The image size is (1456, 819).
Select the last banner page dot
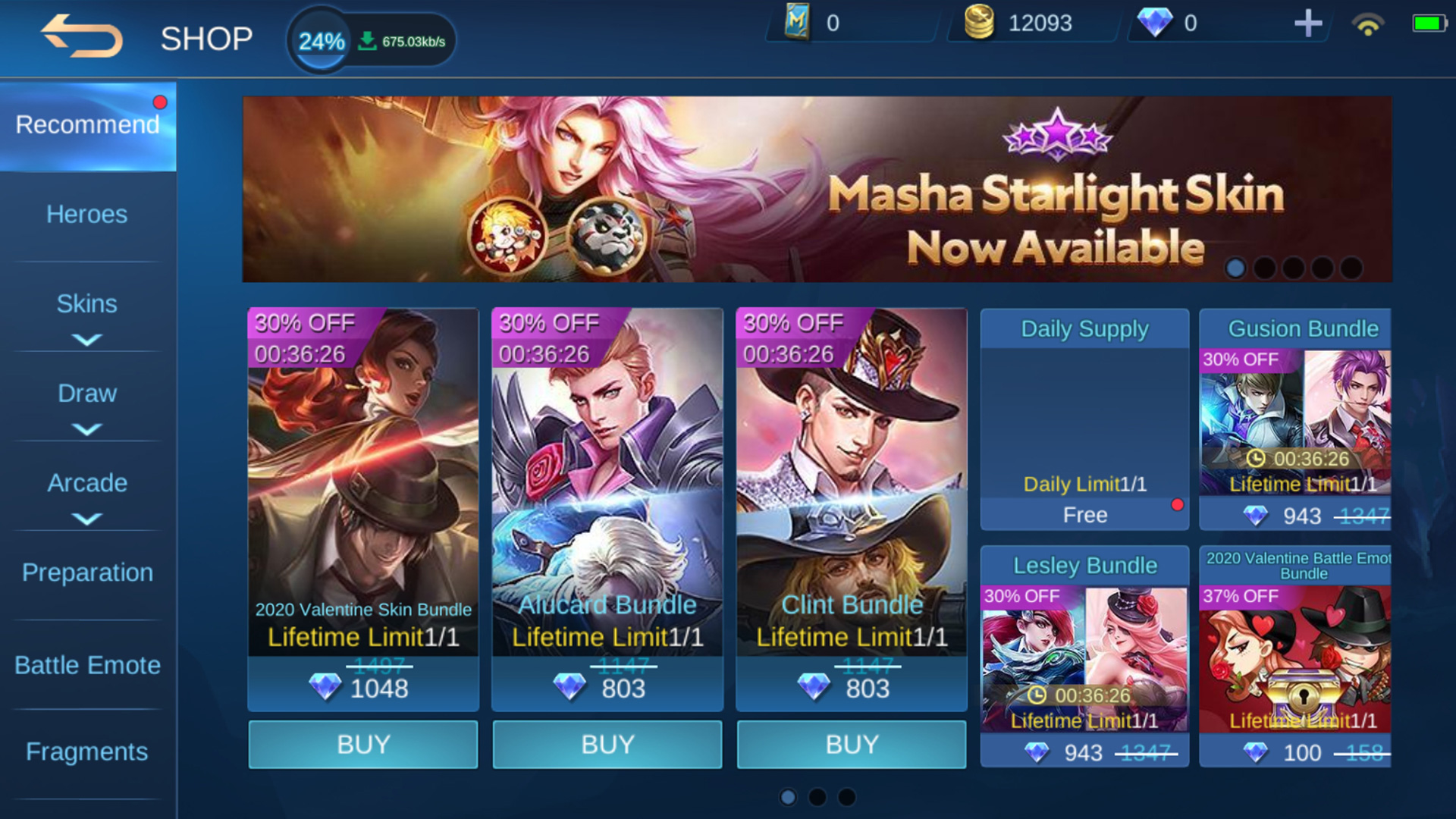point(1351,268)
